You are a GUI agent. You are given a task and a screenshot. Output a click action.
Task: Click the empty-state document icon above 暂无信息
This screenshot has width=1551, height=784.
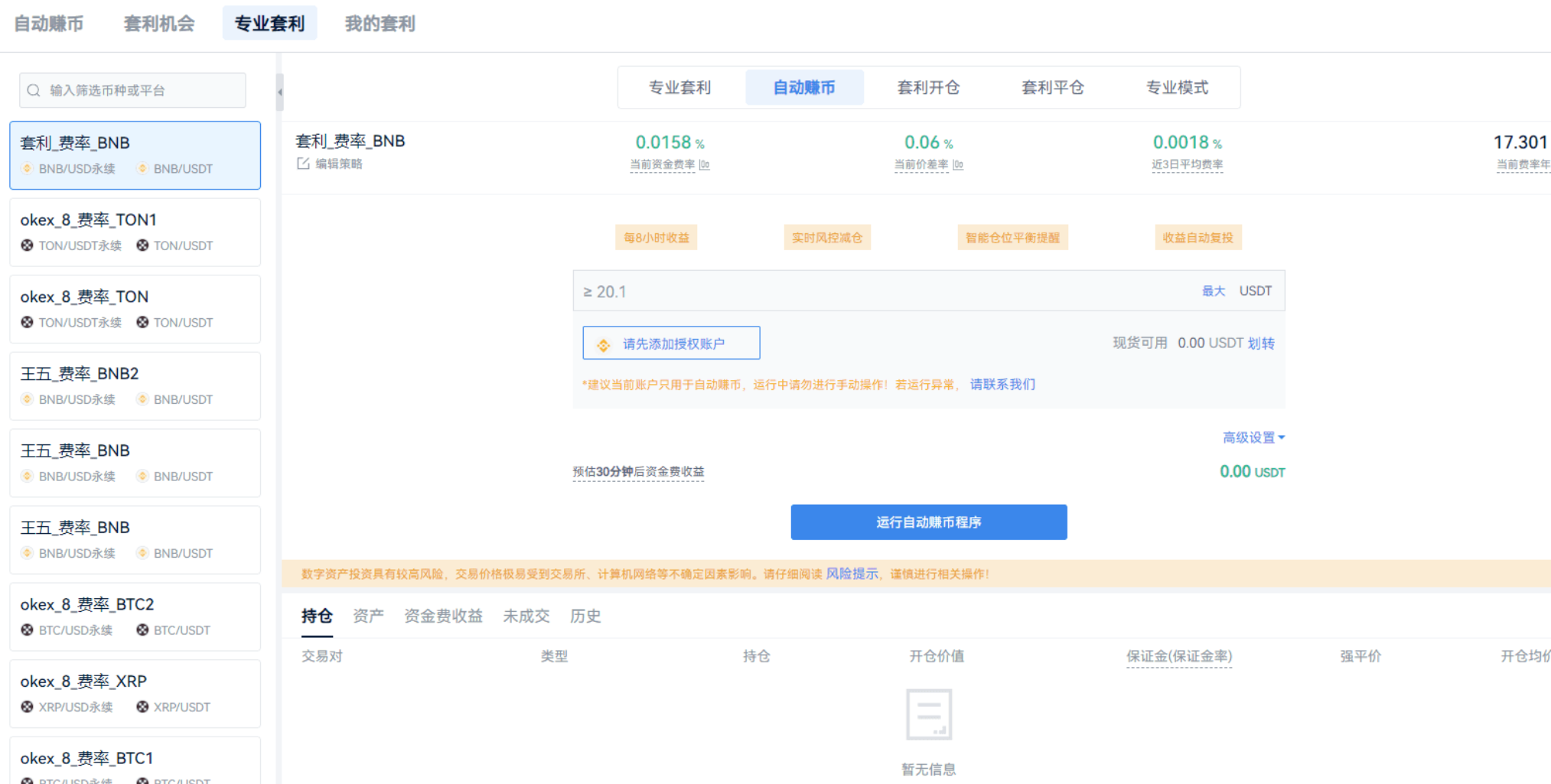tap(929, 714)
